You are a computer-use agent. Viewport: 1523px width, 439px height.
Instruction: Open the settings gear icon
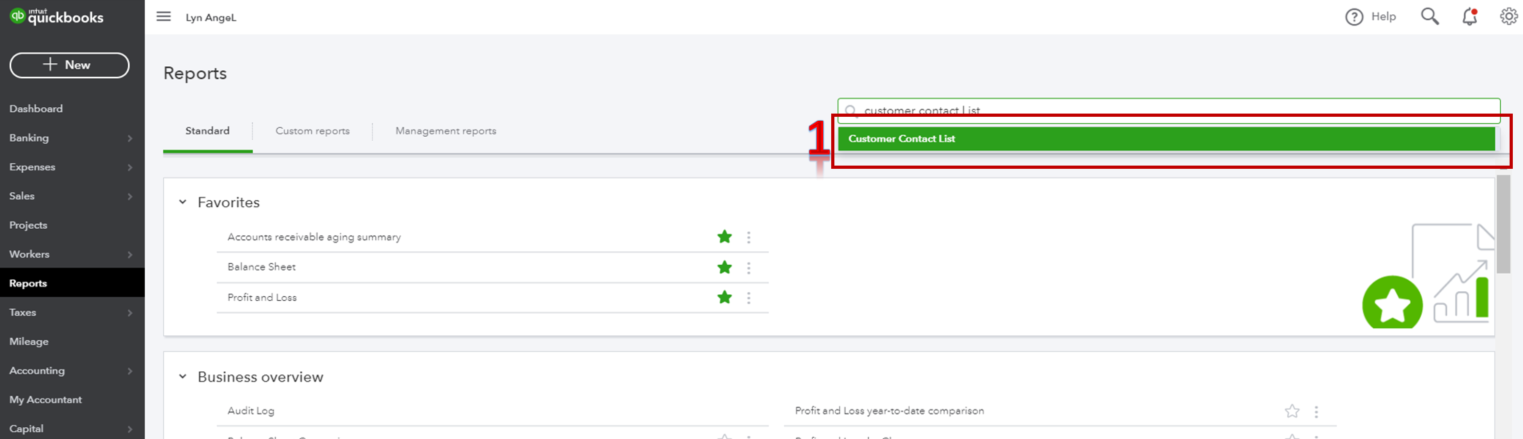(1509, 17)
